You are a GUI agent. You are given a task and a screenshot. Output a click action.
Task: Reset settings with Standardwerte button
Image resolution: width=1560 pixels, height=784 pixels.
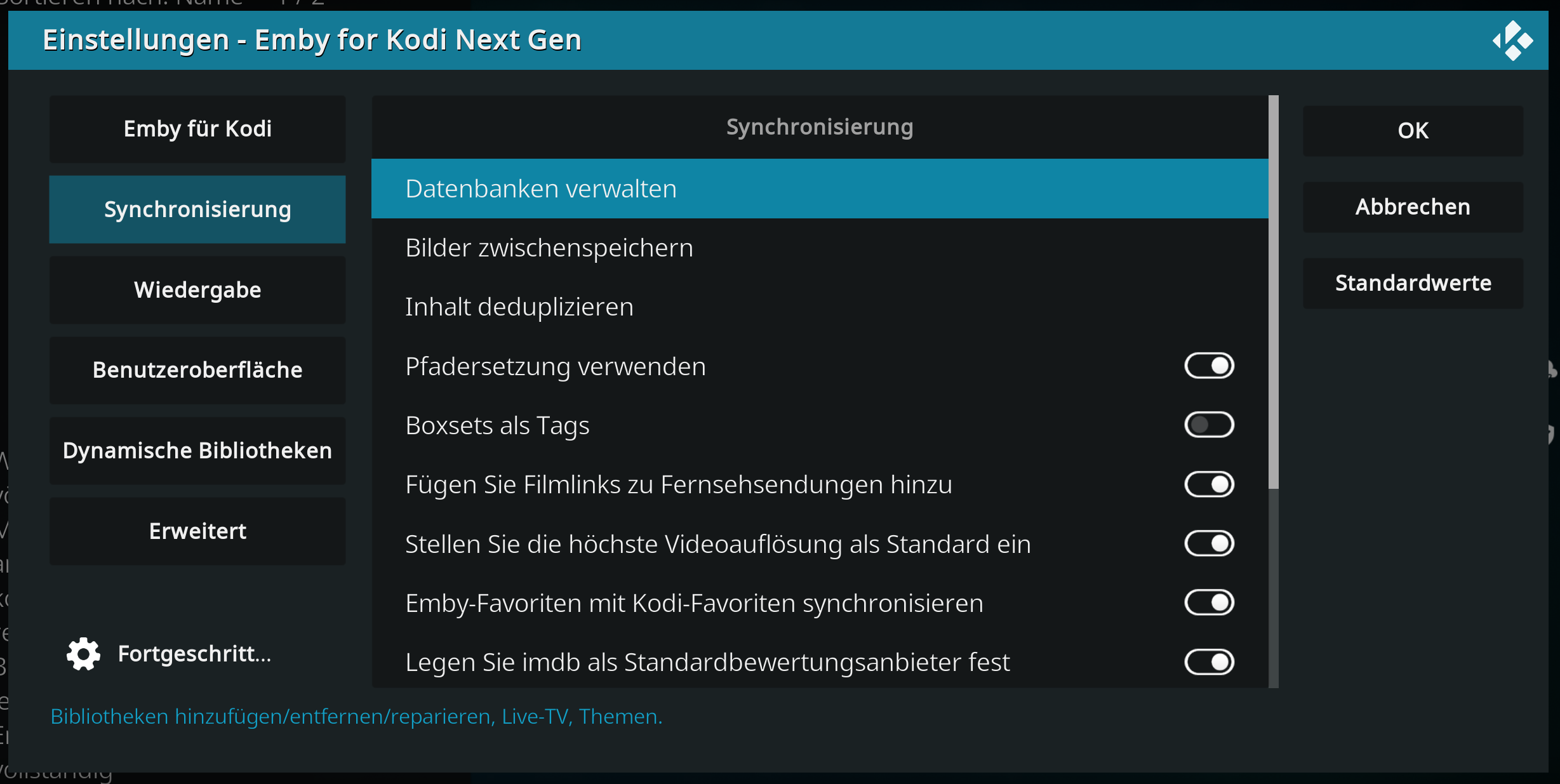(1413, 283)
